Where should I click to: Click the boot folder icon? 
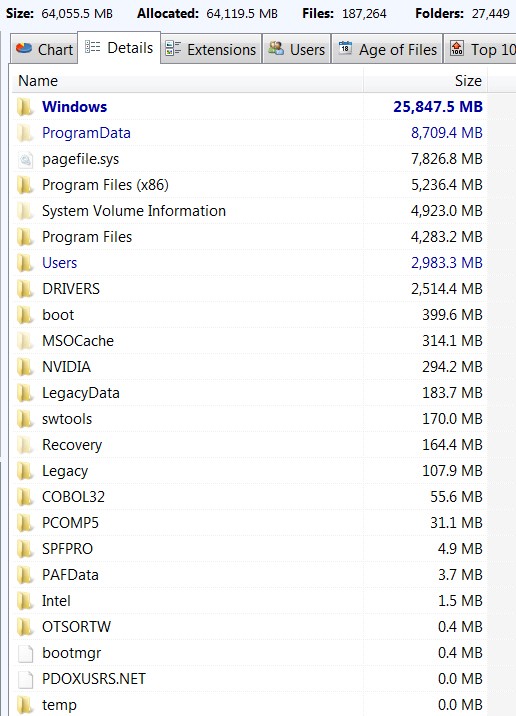[25, 315]
